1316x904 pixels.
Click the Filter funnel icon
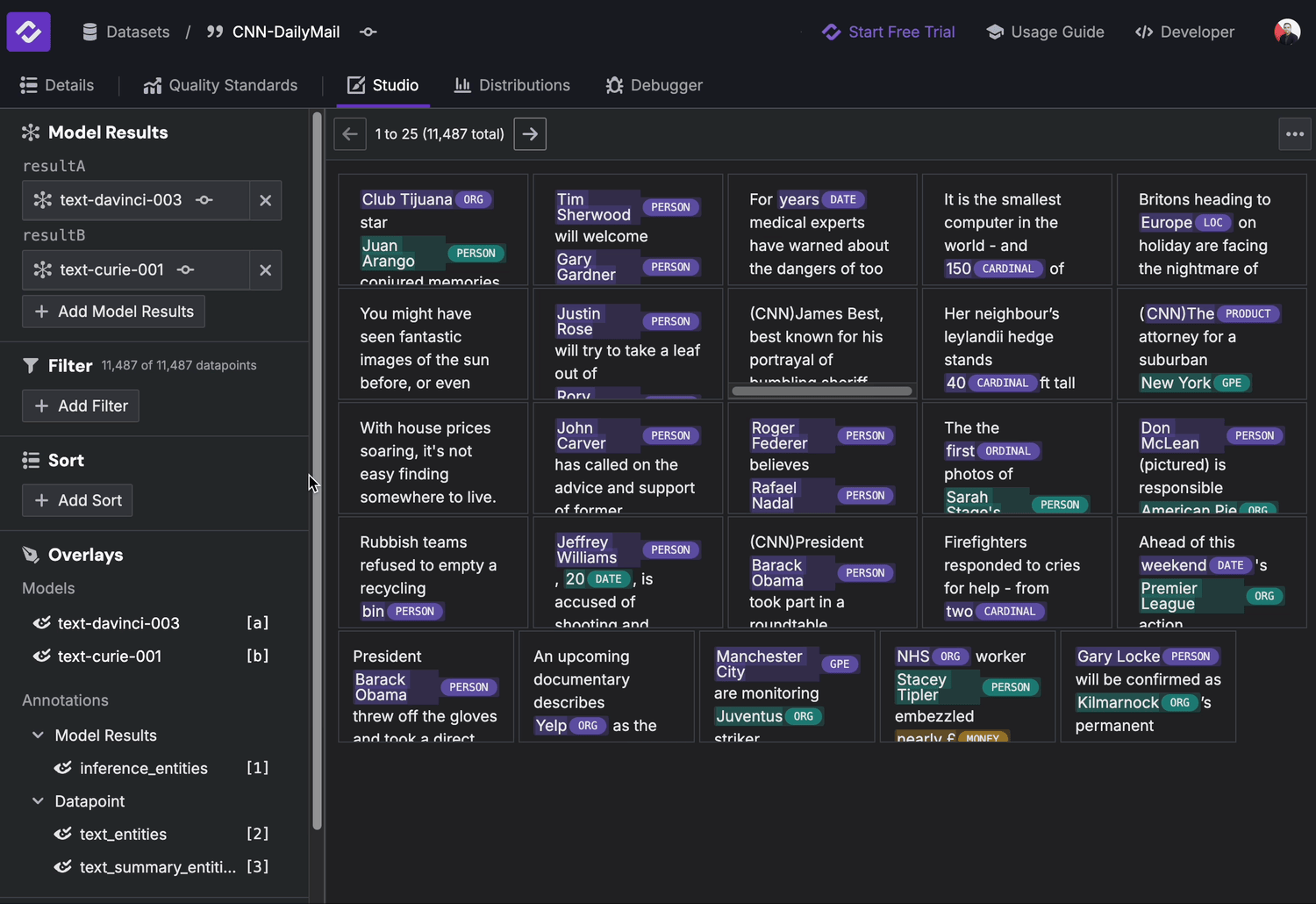tap(32, 365)
